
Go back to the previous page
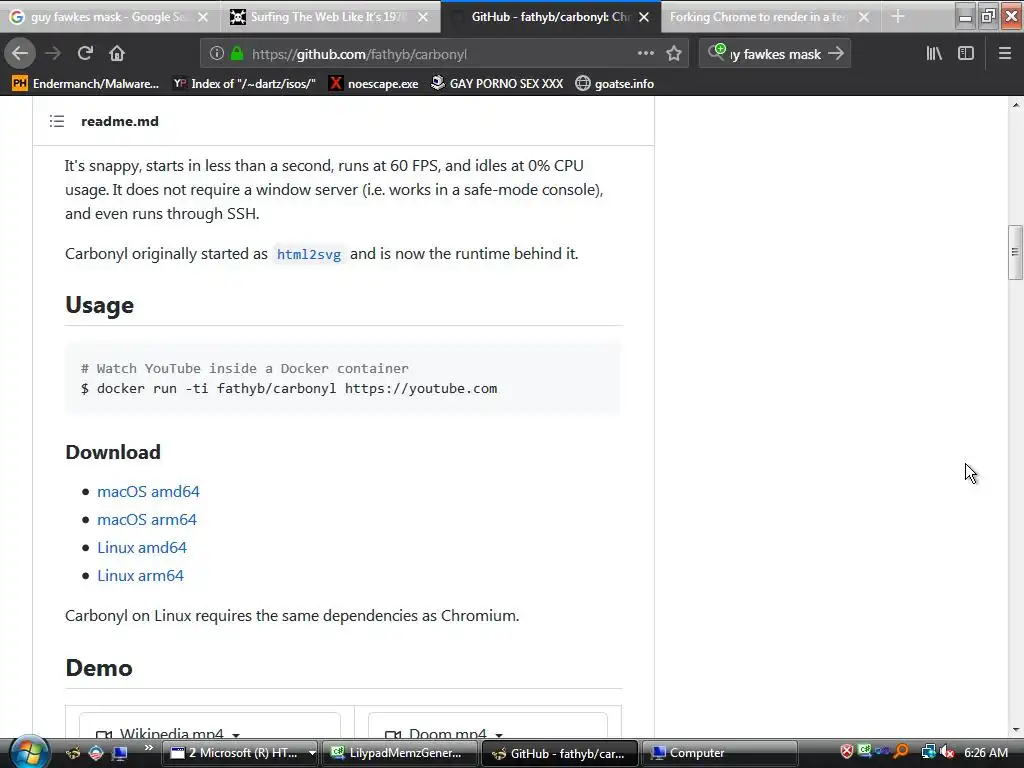click(20, 54)
